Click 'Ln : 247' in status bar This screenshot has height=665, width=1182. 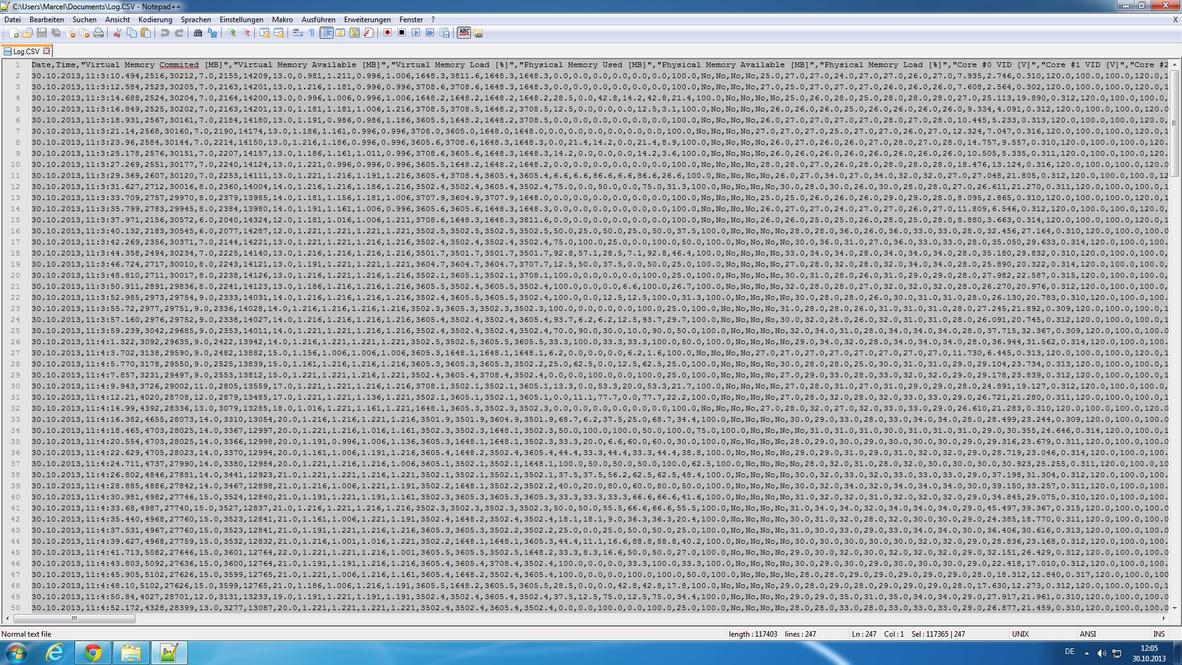click(864, 634)
